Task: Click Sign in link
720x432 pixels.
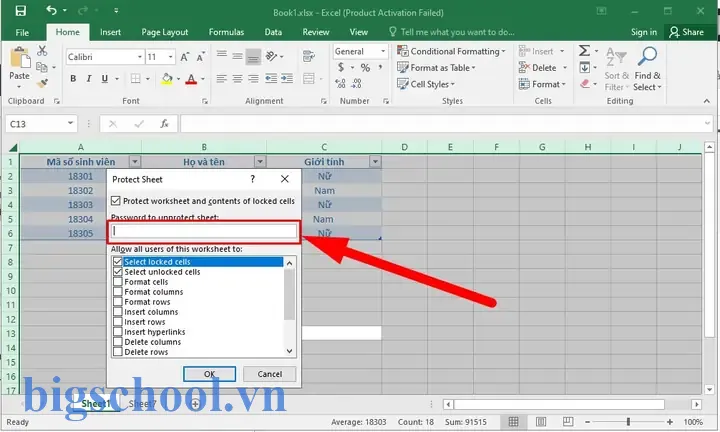Action: pos(643,32)
